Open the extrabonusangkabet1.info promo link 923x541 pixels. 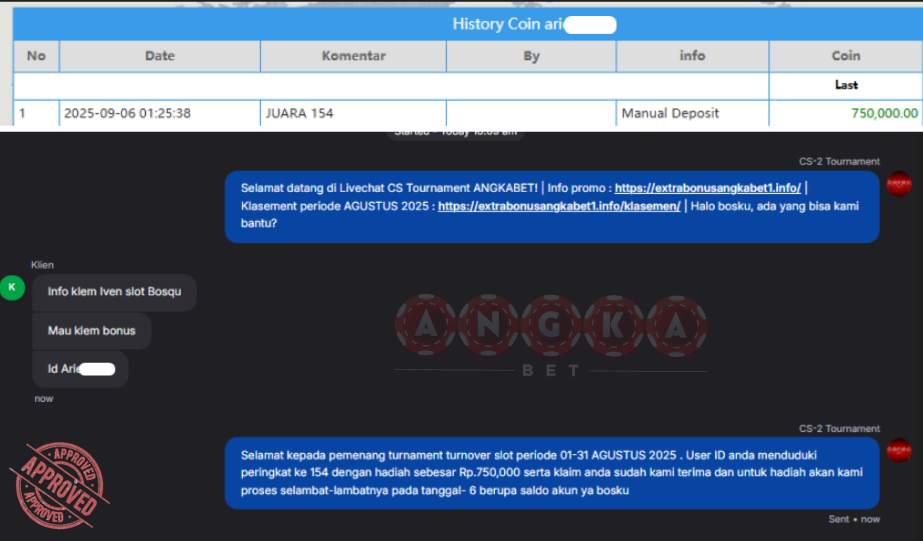[x=708, y=188]
